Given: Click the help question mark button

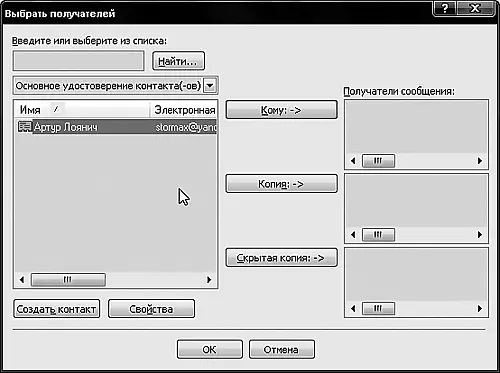Looking at the screenshot, I should (445, 8).
